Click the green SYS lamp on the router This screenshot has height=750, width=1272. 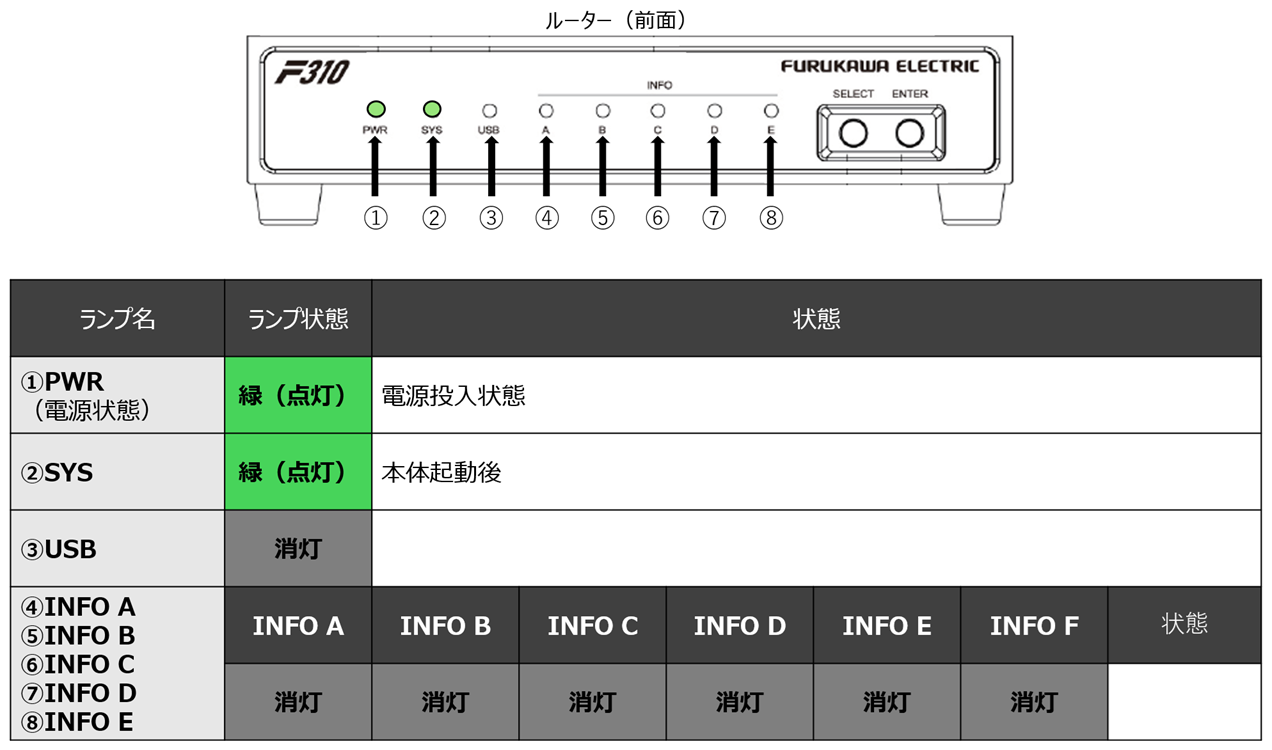(433, 109)
